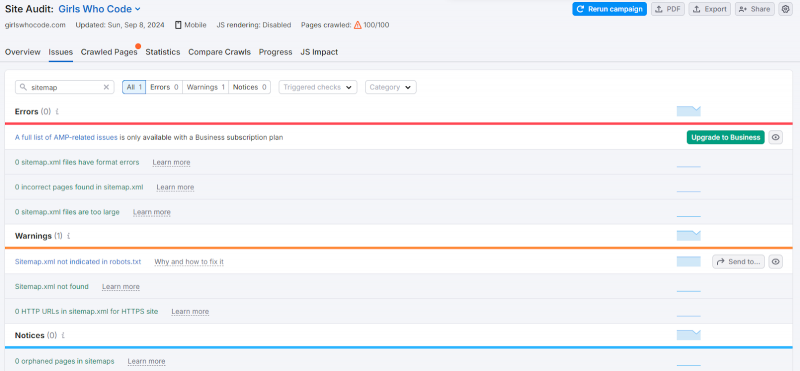
Task: Click the Errors section trend chart
Action: [x=689, y=111]
